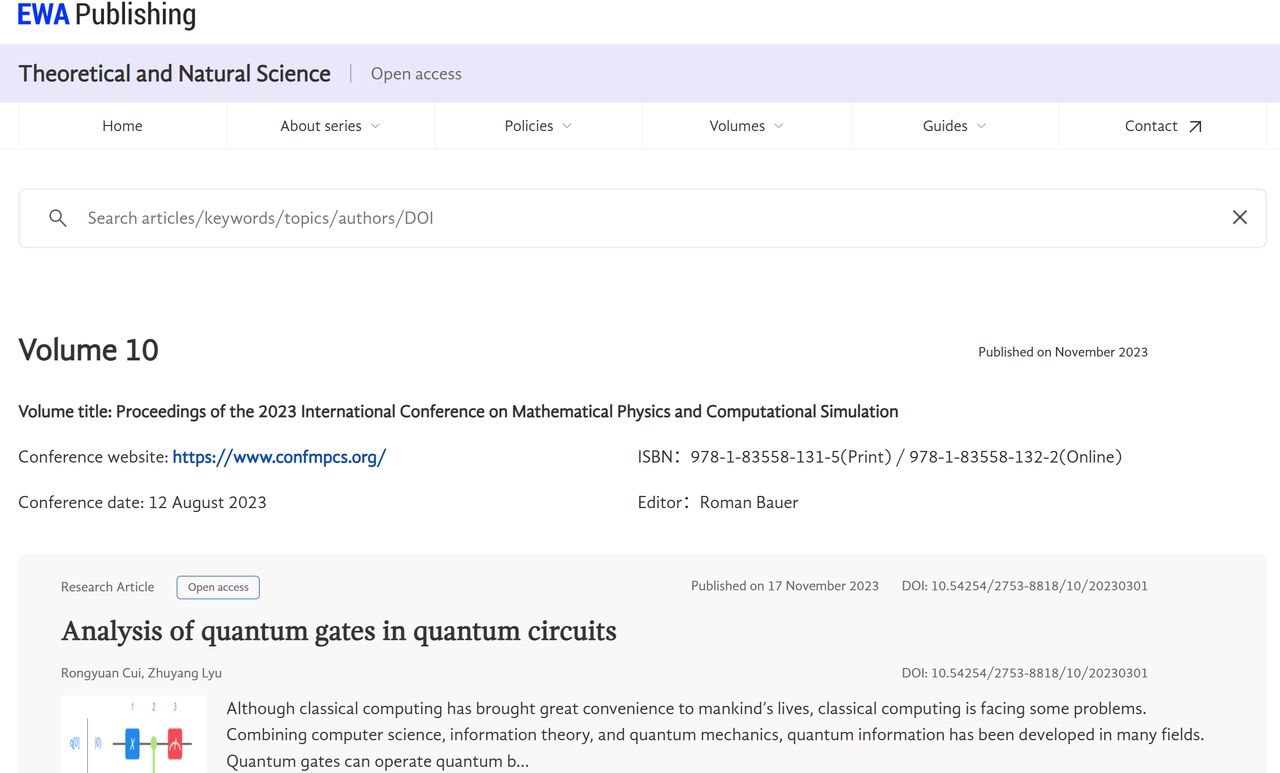Open the Home menu item

122,126
